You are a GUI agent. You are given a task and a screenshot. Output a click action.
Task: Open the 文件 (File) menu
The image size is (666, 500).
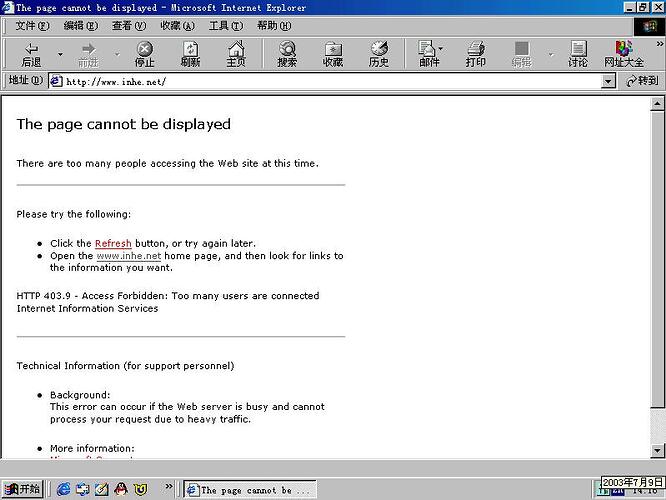point(31,26)
